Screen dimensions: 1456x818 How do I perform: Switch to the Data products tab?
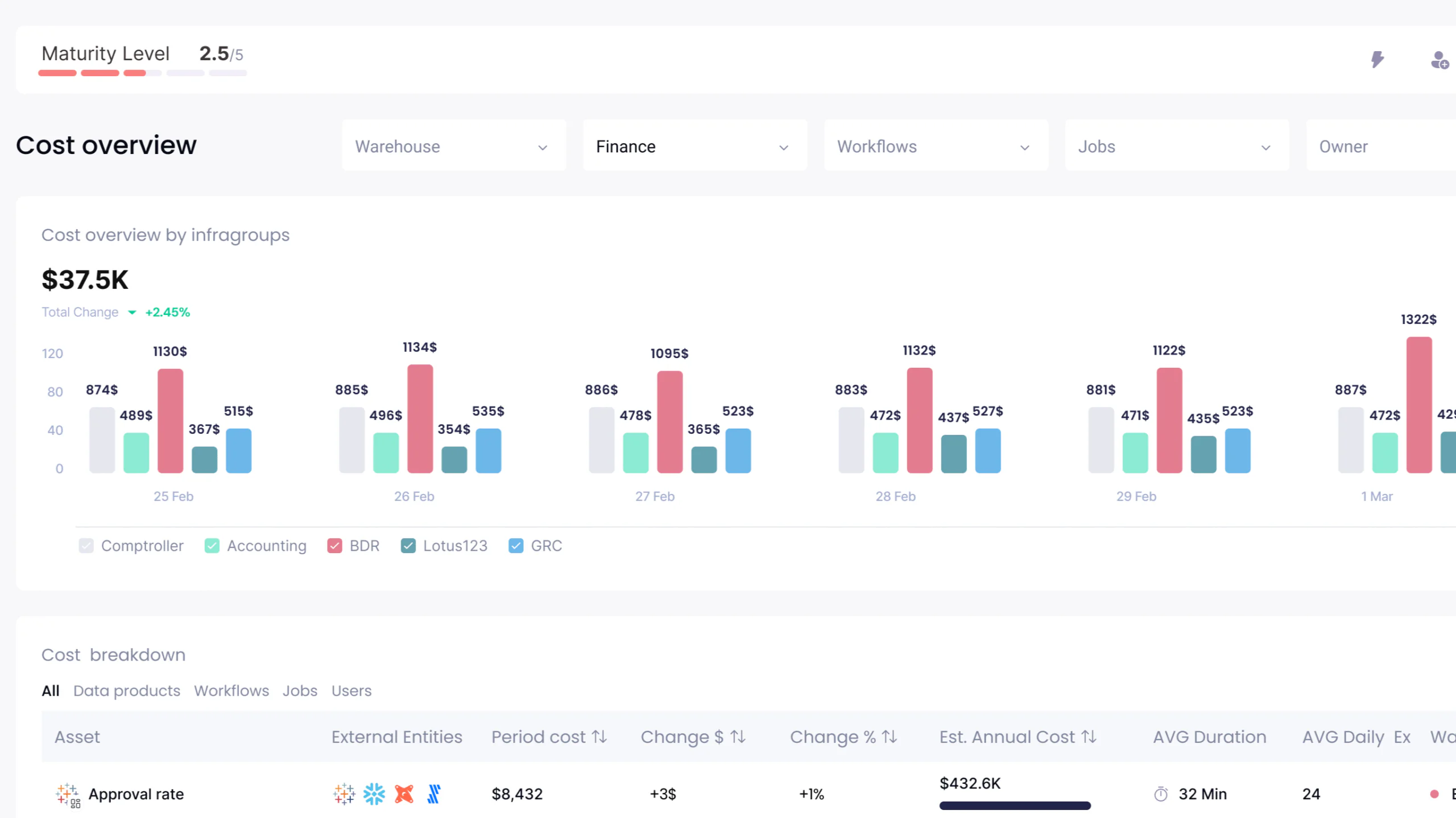127,691
